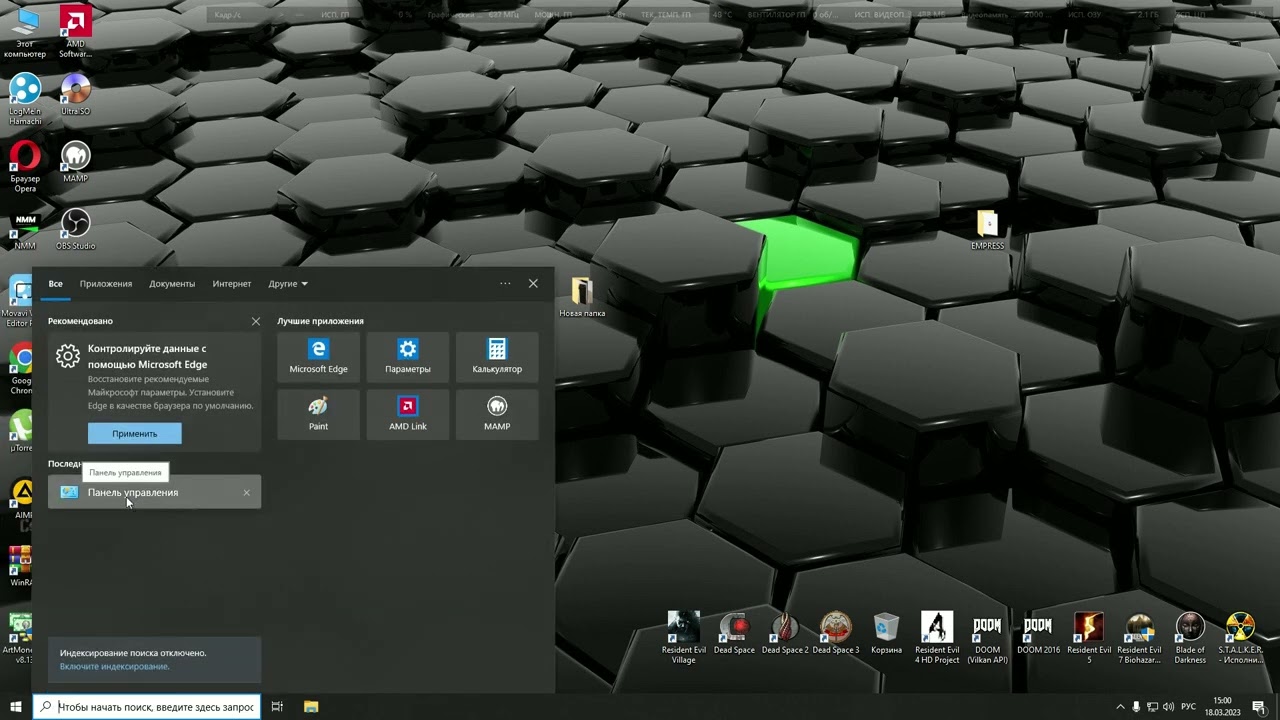Launch Resident Evil 7 Biohazard shortcut

(x=1139, y=638)
